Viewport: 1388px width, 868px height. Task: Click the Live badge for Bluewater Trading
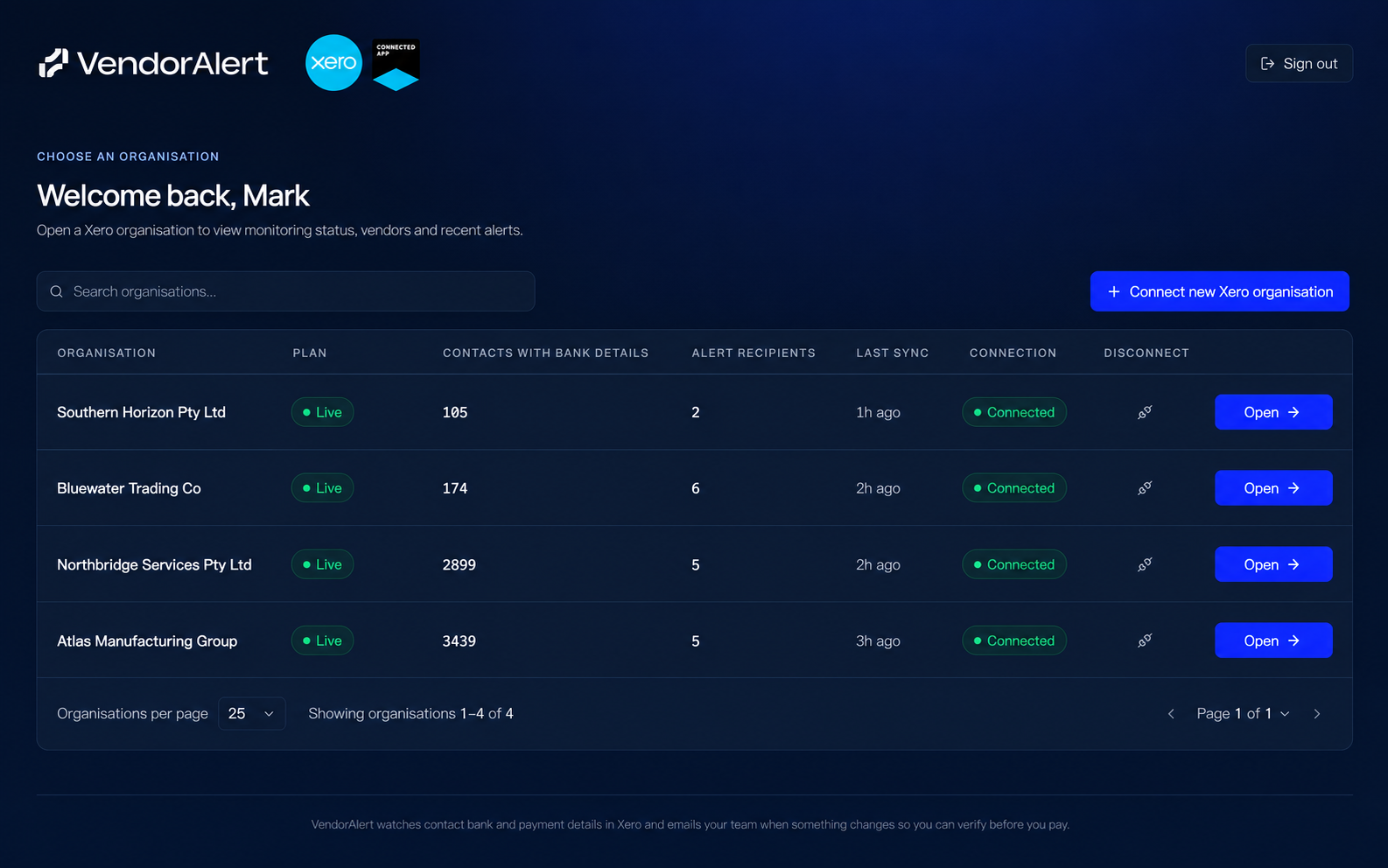point(322,488)
